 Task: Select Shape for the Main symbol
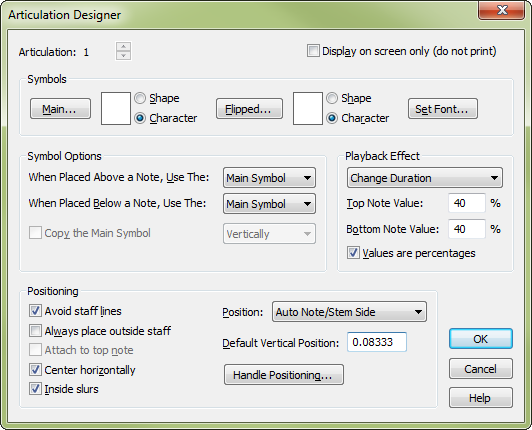(x=140, y=98)
